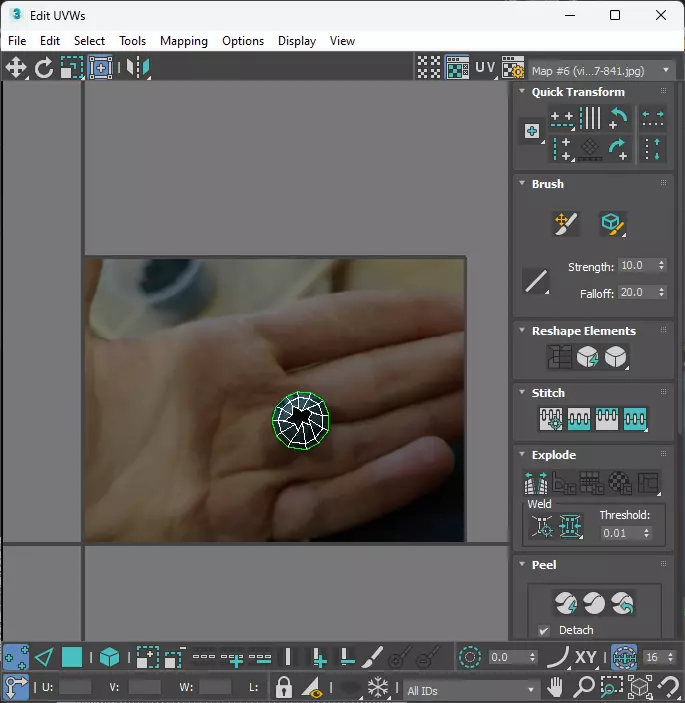Select the Rotate tool
Image resolution: width=685 pixels, height=703 pixels.
tap(43, 68)
